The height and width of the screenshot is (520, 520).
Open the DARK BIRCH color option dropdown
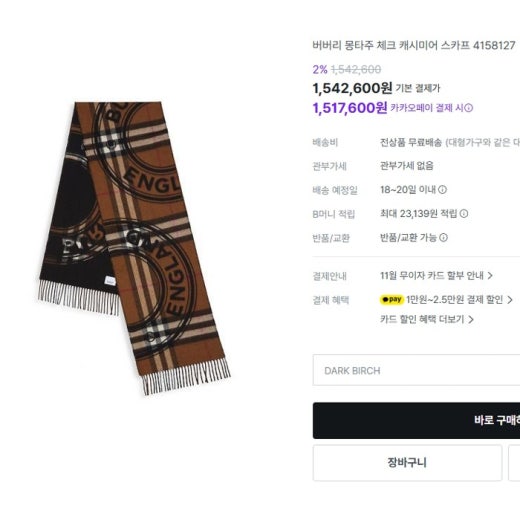coord(416,370)
